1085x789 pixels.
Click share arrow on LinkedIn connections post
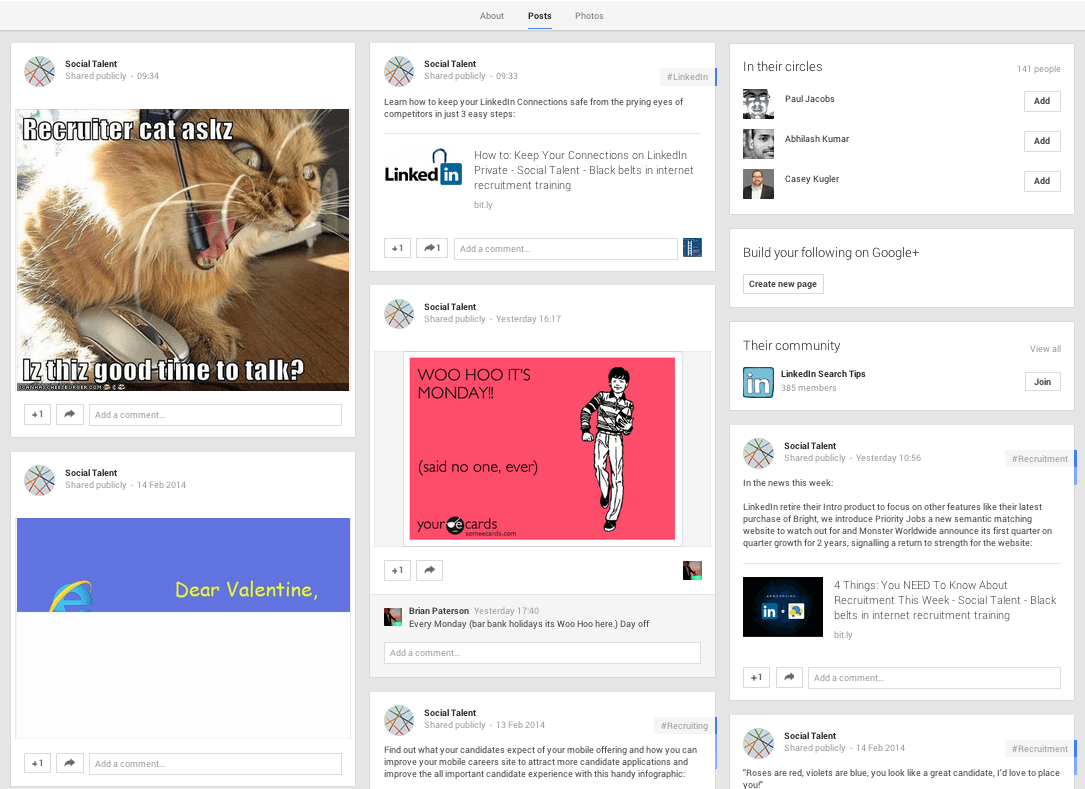coord(432,249)
